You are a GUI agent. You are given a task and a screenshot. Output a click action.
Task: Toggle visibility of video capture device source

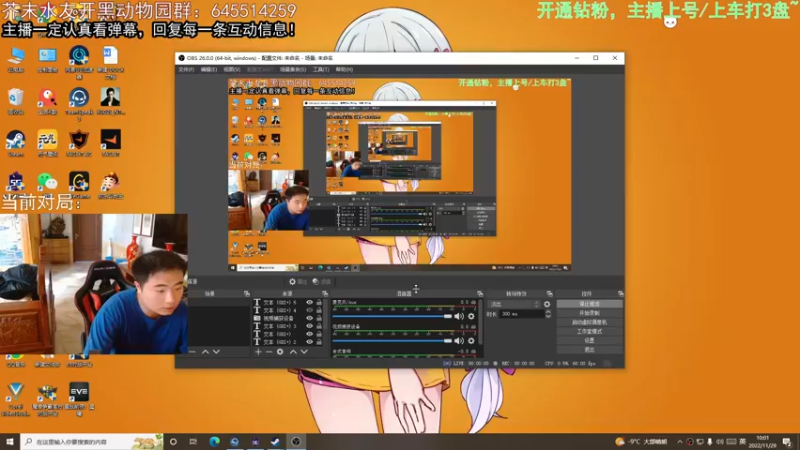309,318
